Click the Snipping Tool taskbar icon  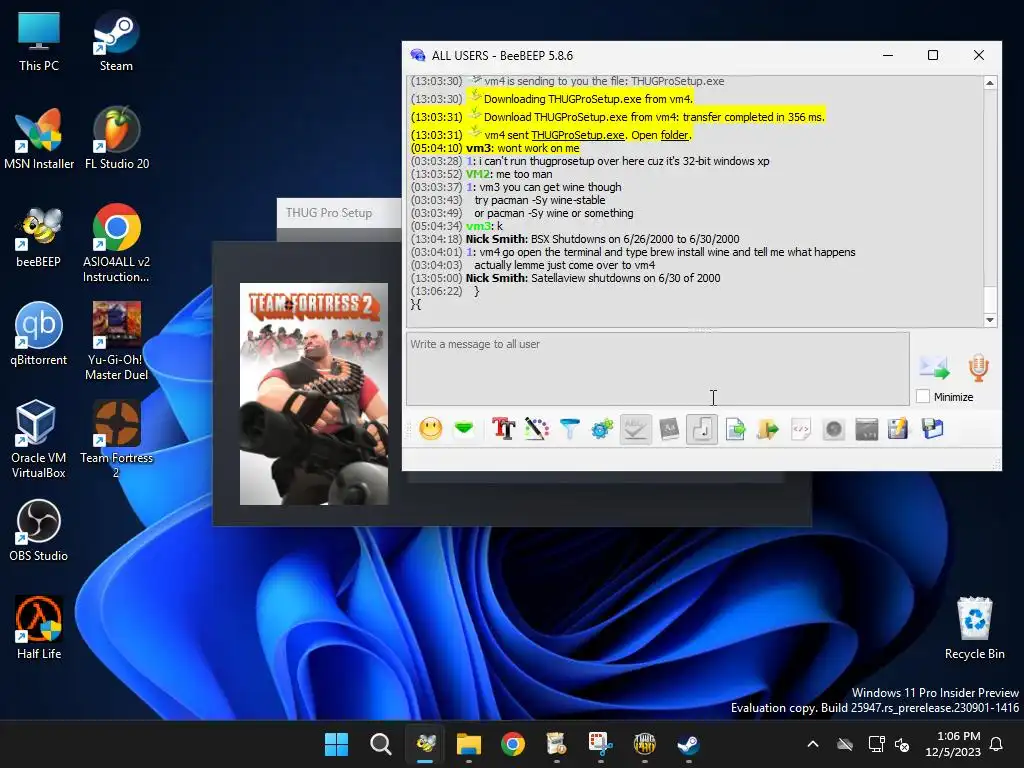tap(600, 744)
